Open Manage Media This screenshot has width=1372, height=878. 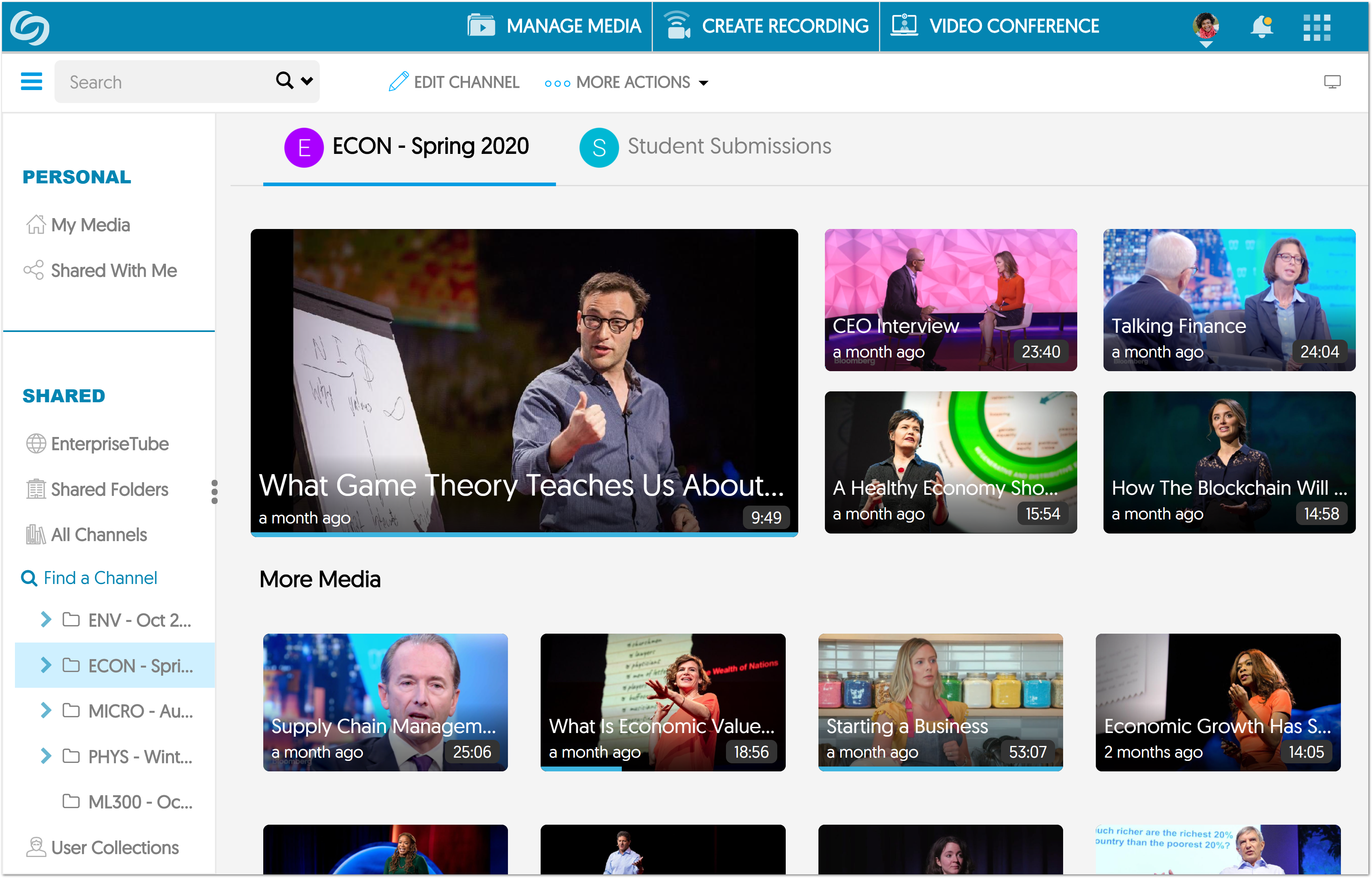[x=554, y=26]
